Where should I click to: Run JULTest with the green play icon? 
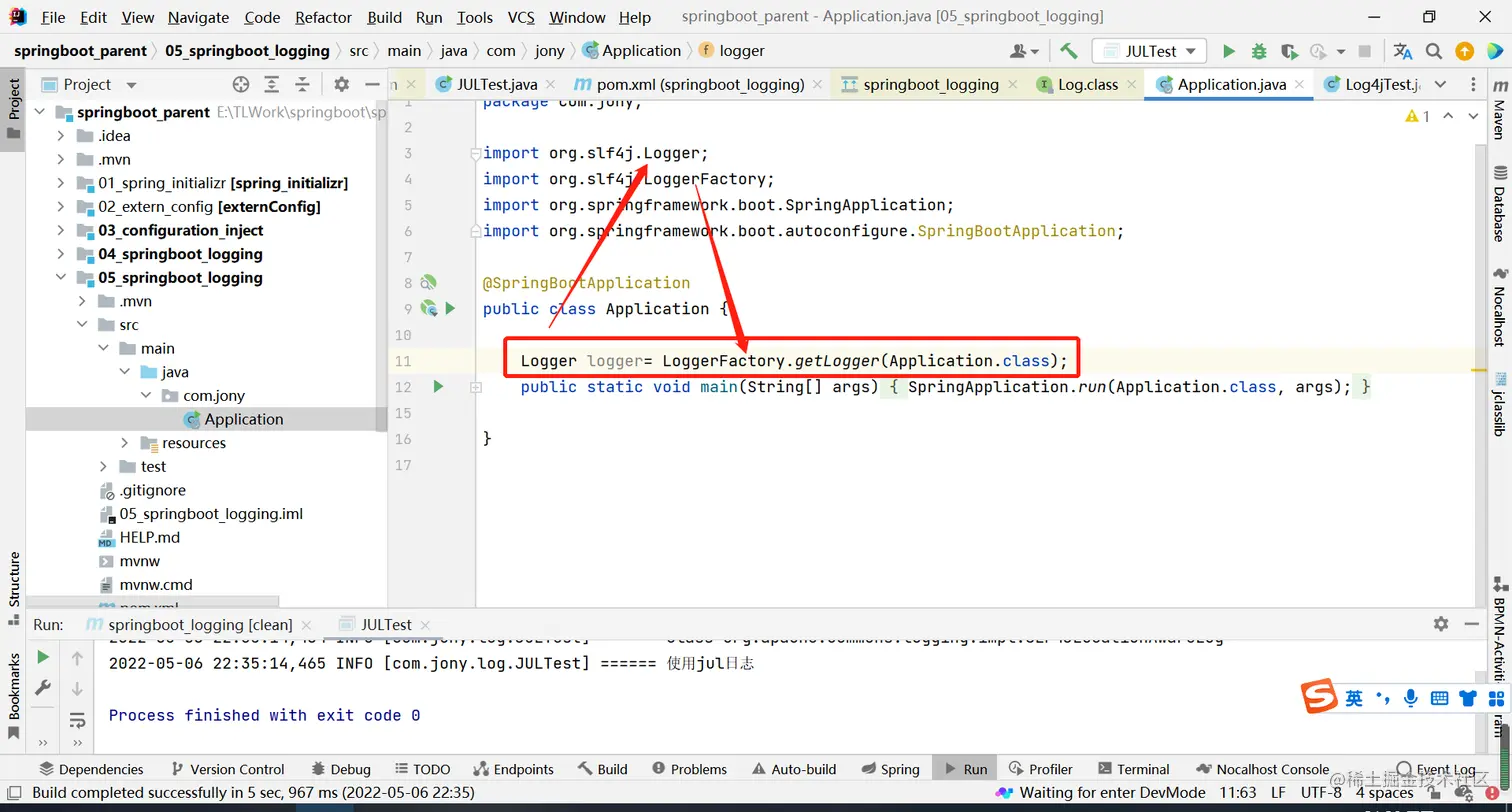coord(1229,51)
